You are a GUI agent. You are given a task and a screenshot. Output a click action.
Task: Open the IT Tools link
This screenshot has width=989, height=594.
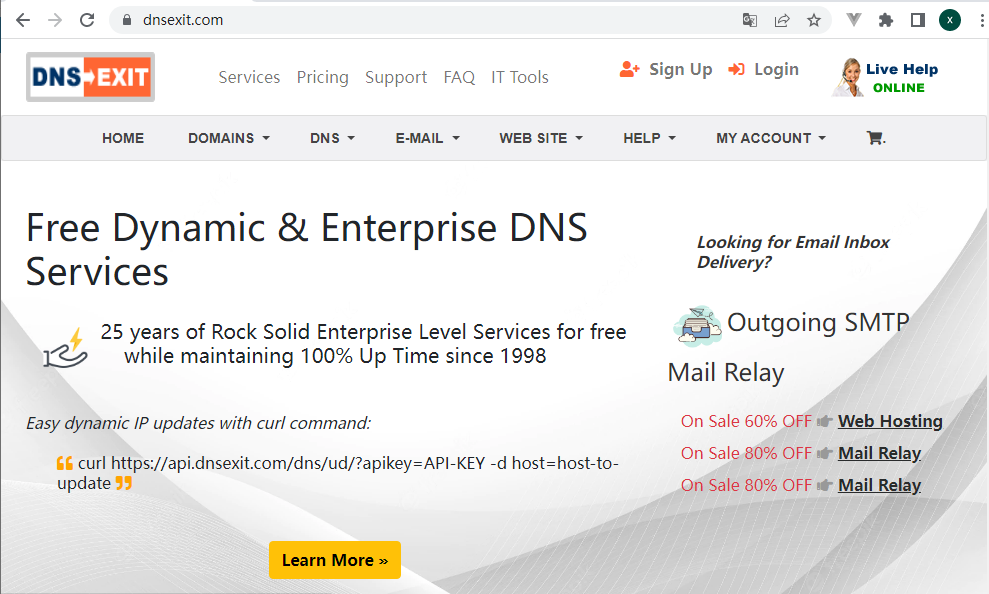point(520,77)
